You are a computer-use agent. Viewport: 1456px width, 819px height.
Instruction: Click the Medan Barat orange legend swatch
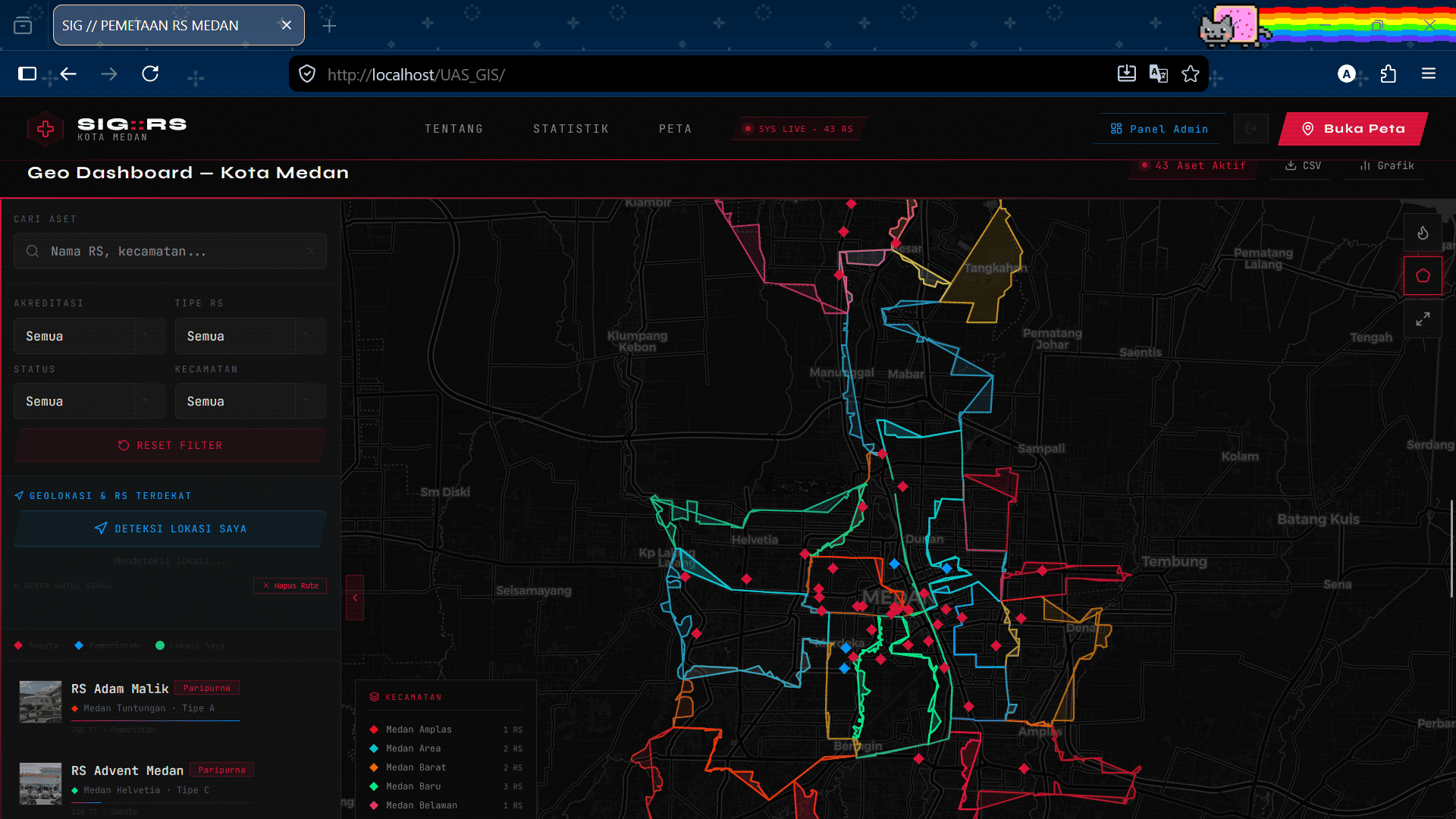point(374,767)
